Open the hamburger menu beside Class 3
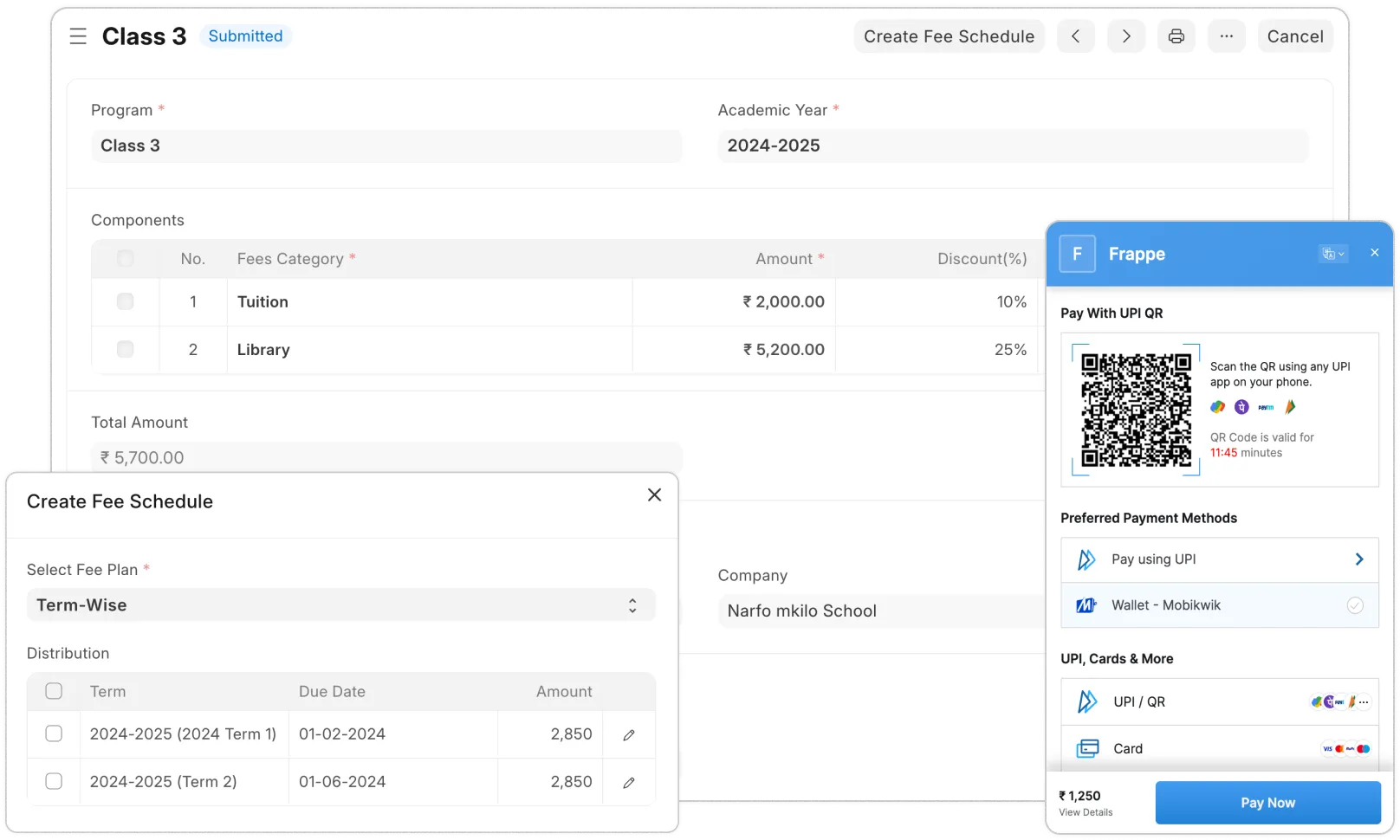This screenshot has height=840, width=1400. pos(78,36)
